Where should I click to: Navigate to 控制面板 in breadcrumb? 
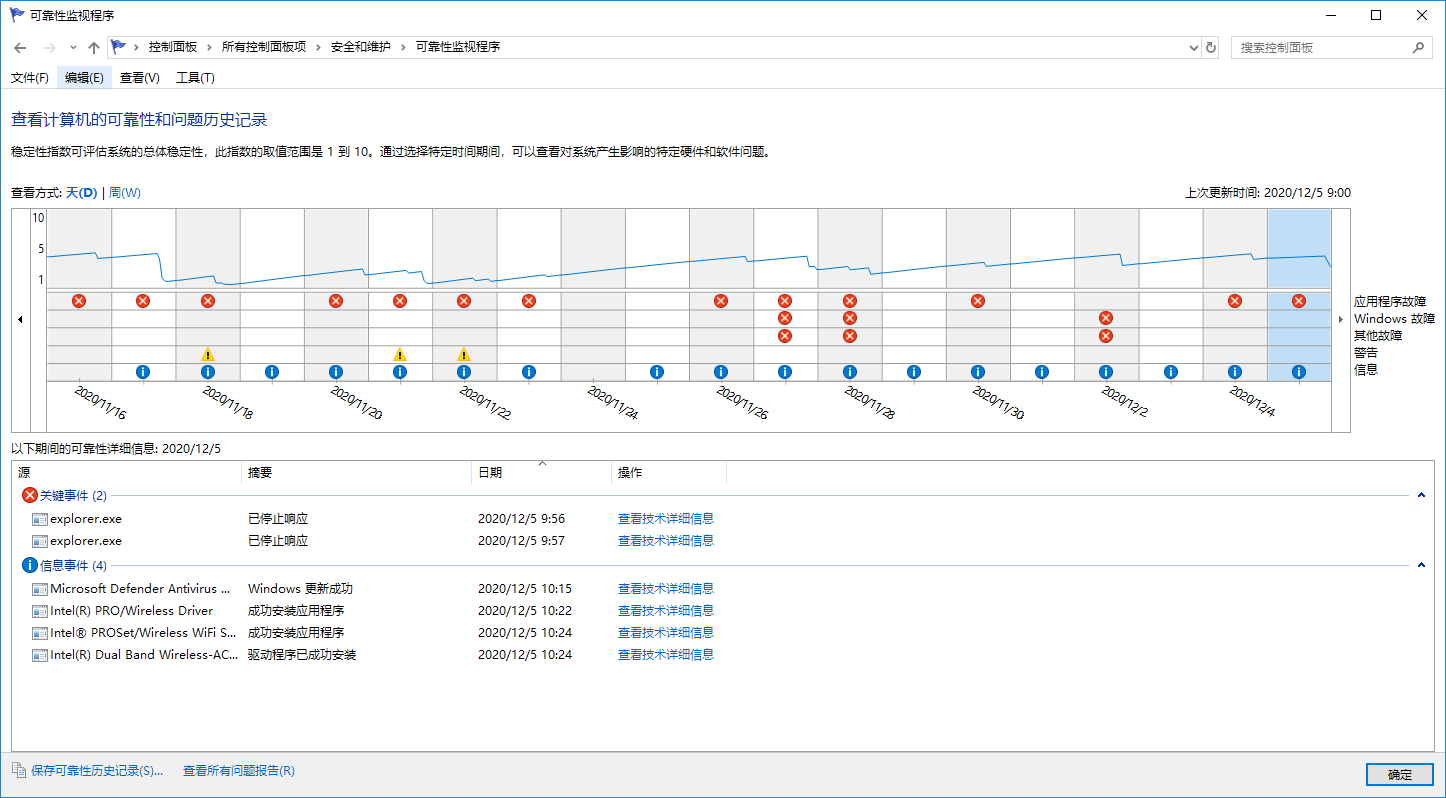click(x=173, y=47)
